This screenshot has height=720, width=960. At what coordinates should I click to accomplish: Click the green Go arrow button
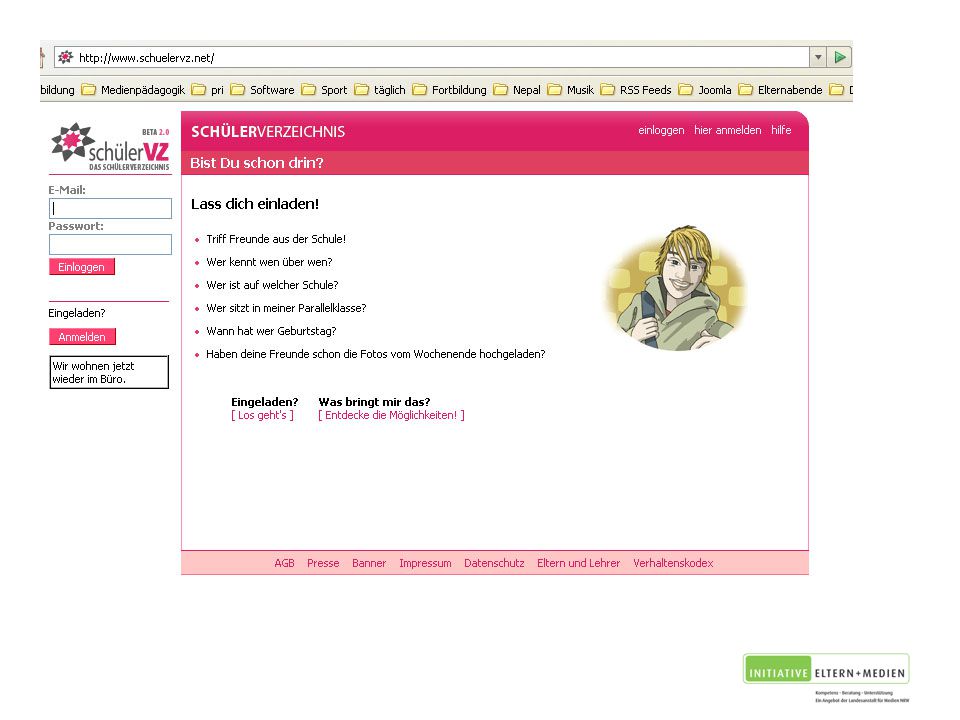pyautogui.click(x=839, y=58)
